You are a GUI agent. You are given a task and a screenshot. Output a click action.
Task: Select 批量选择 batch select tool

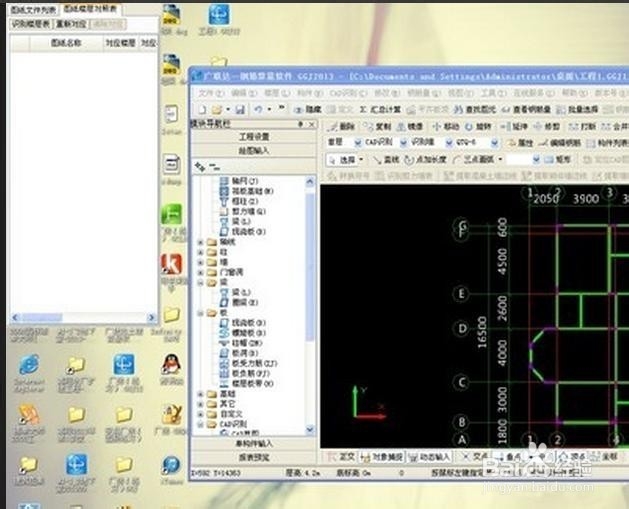577,109
